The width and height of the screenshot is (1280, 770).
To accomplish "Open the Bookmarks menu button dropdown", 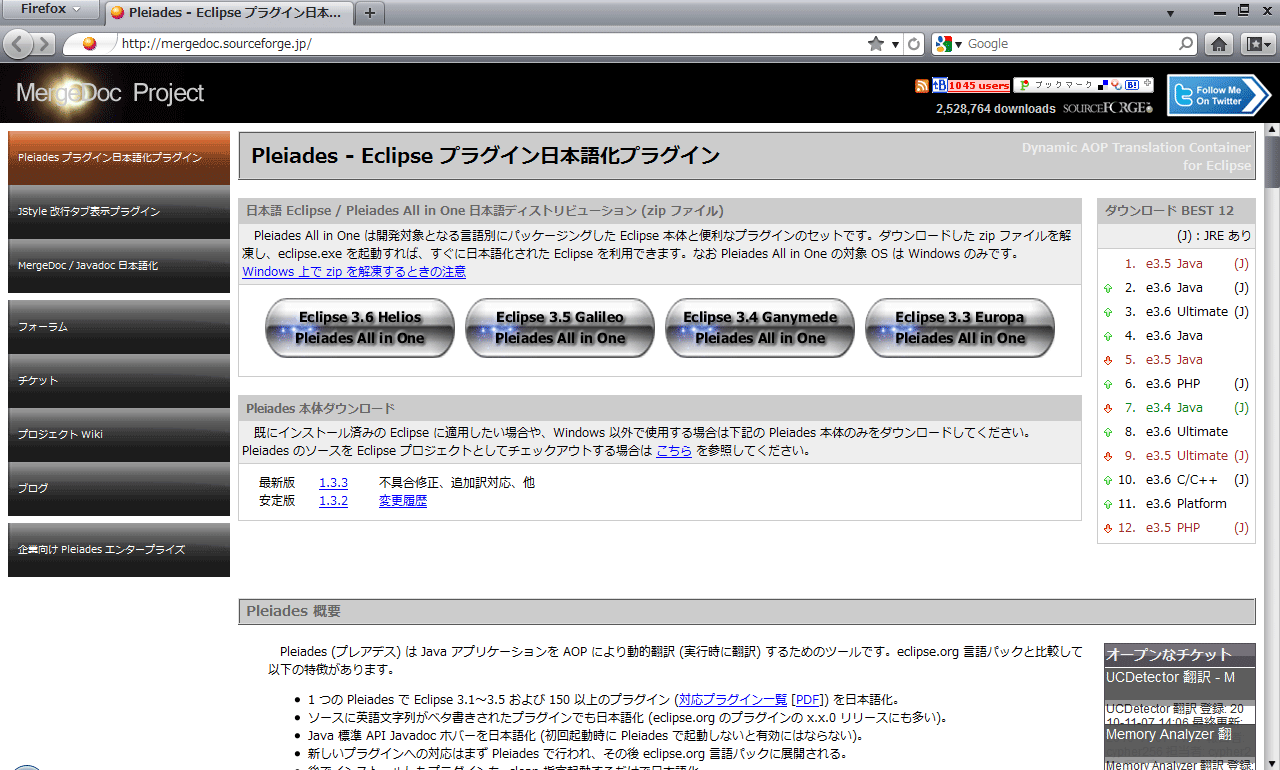I will (1257, 44).
